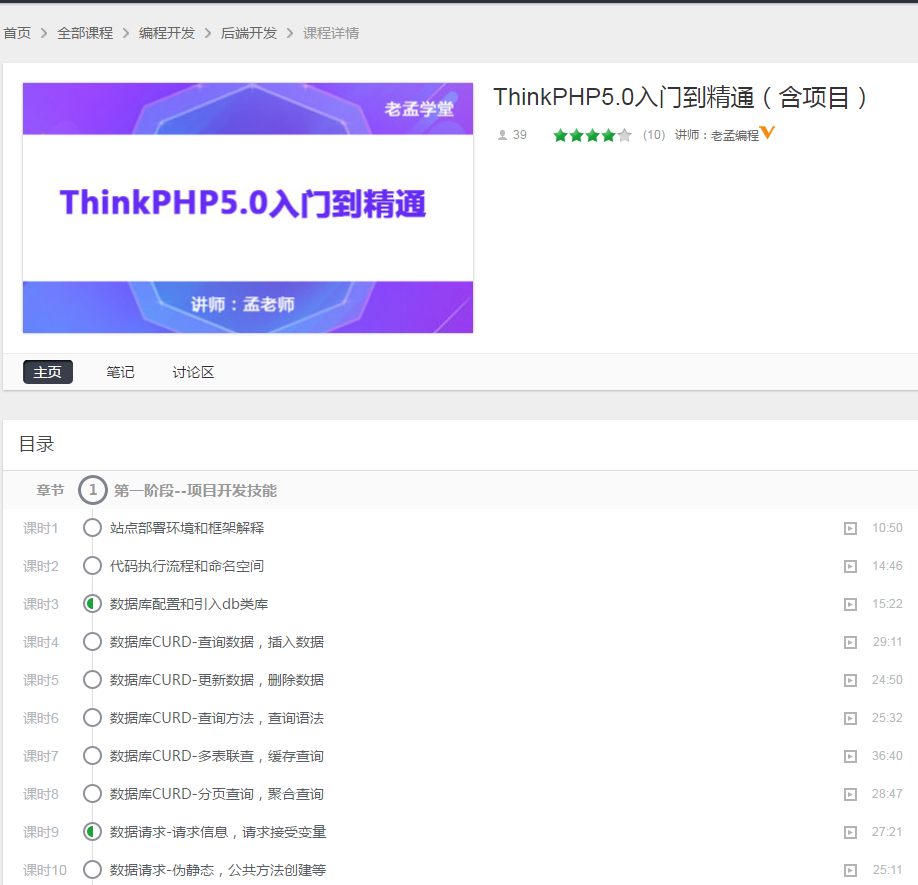Image resolution: width=918 pixels, height=885 pixels.
Task: Click the play icon for lesson 24:50
Action: coord(850,681)
